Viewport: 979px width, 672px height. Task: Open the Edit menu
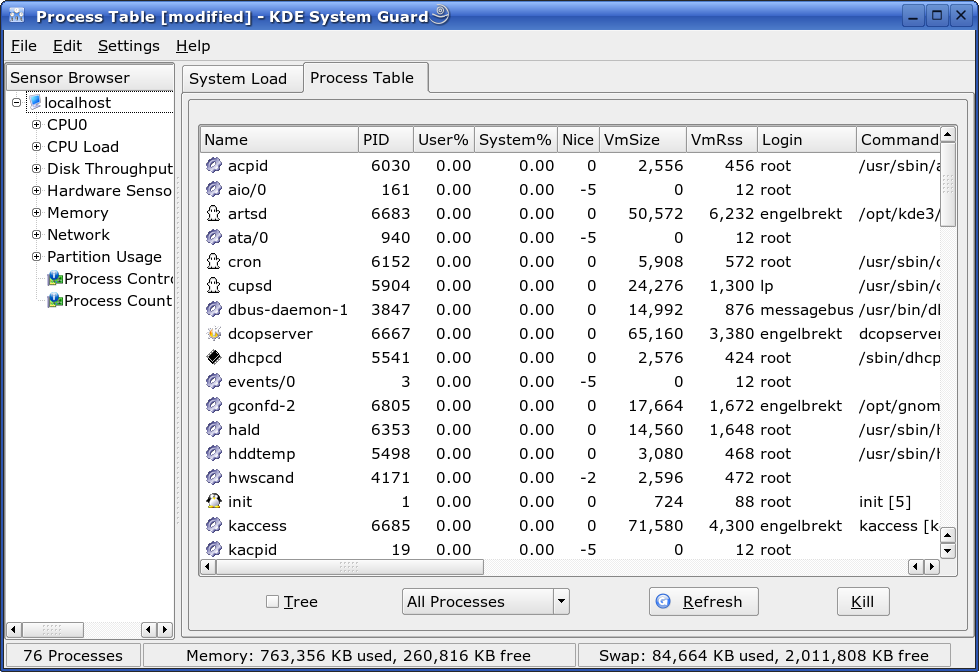67,46
